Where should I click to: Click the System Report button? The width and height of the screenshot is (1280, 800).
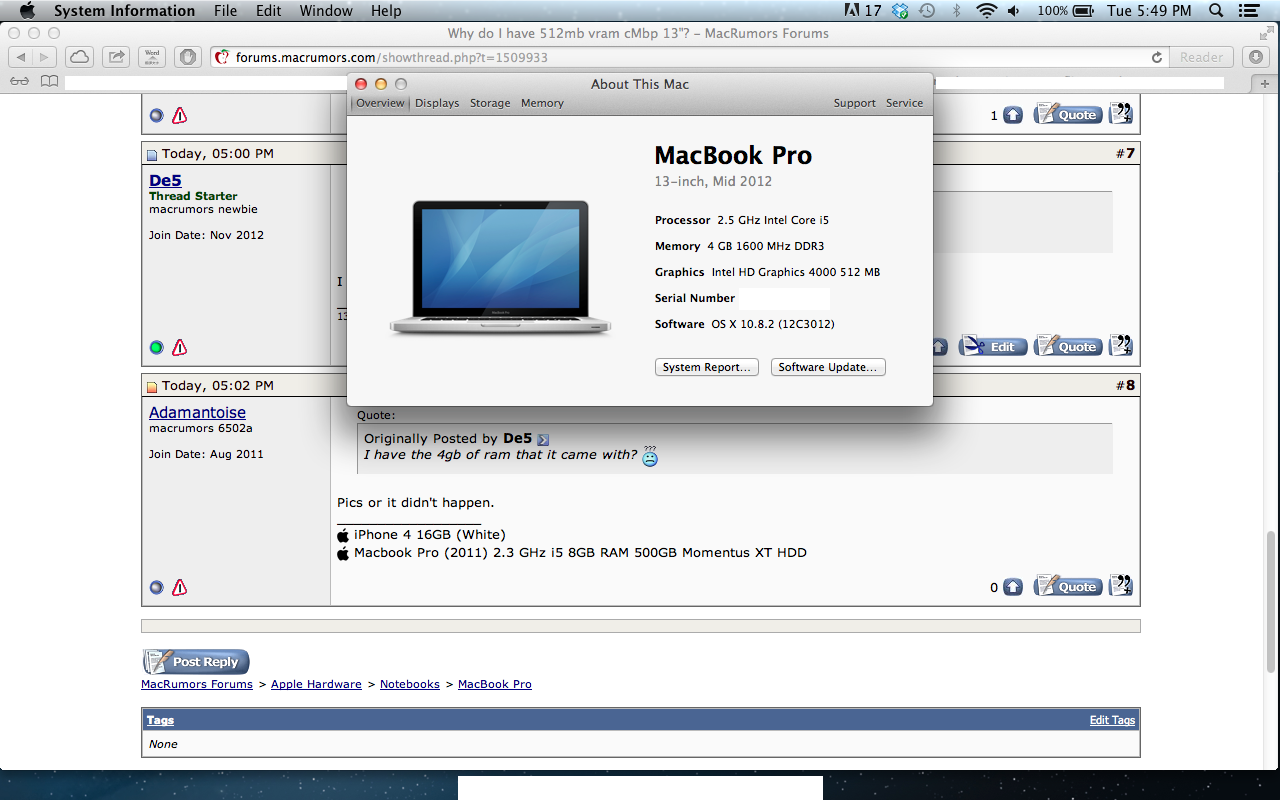707,367
